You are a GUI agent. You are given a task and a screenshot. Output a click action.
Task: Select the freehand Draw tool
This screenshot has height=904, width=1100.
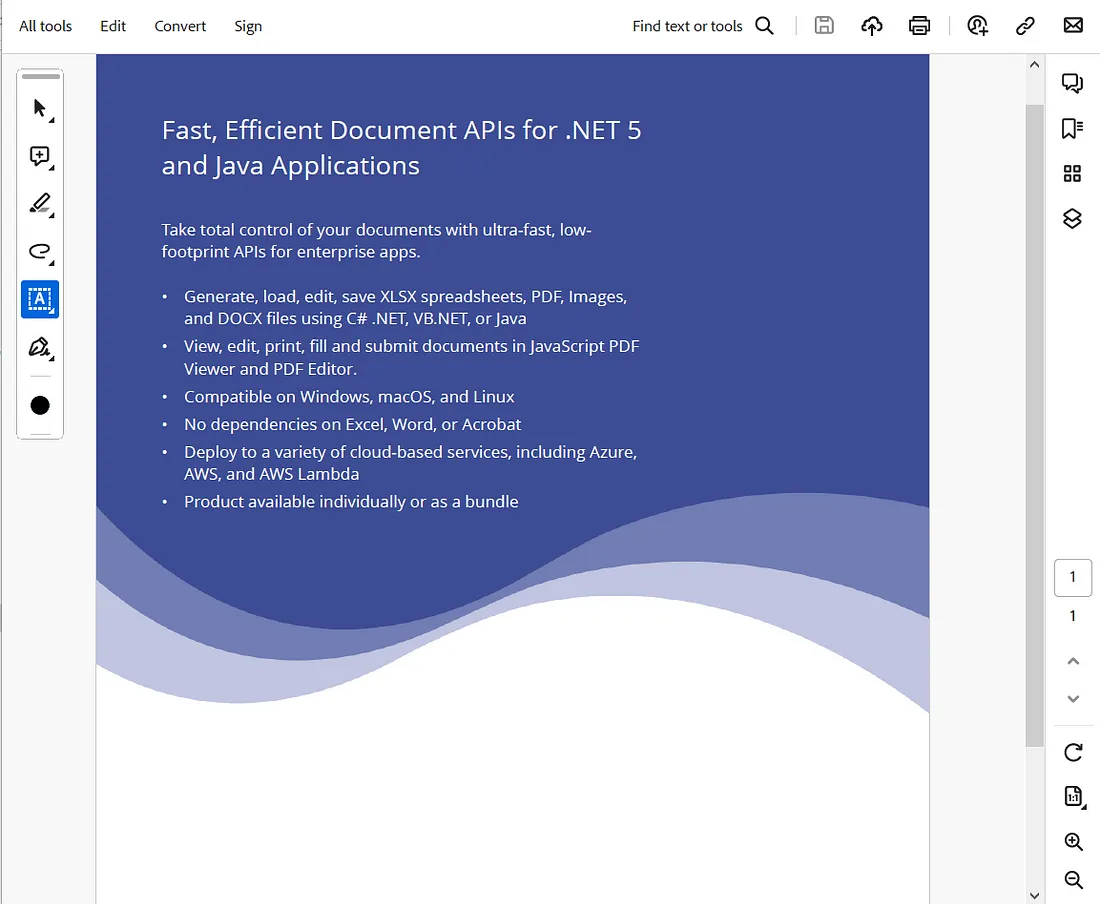click(x=40, y=252)
